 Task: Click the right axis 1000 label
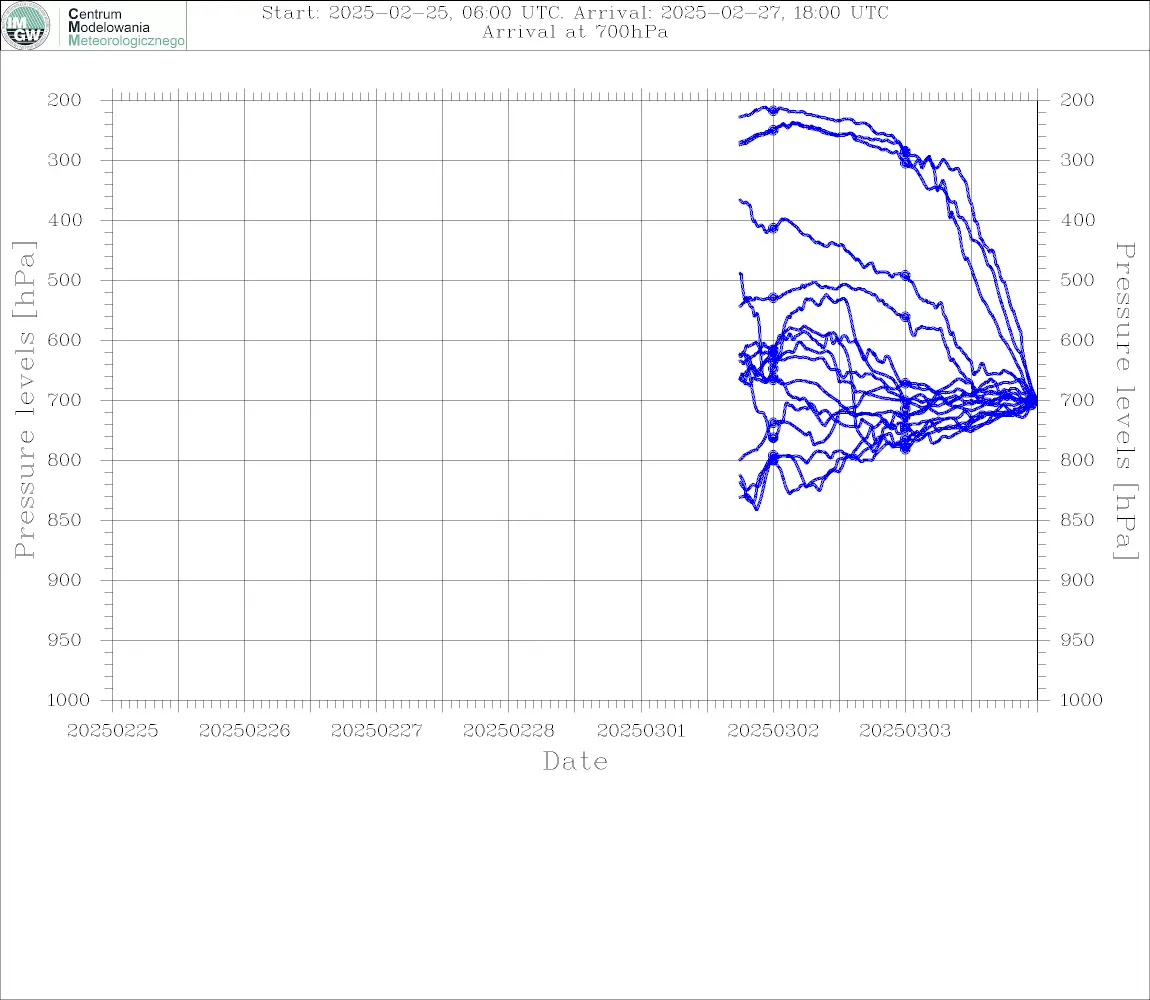click(x=1082, y=701)
